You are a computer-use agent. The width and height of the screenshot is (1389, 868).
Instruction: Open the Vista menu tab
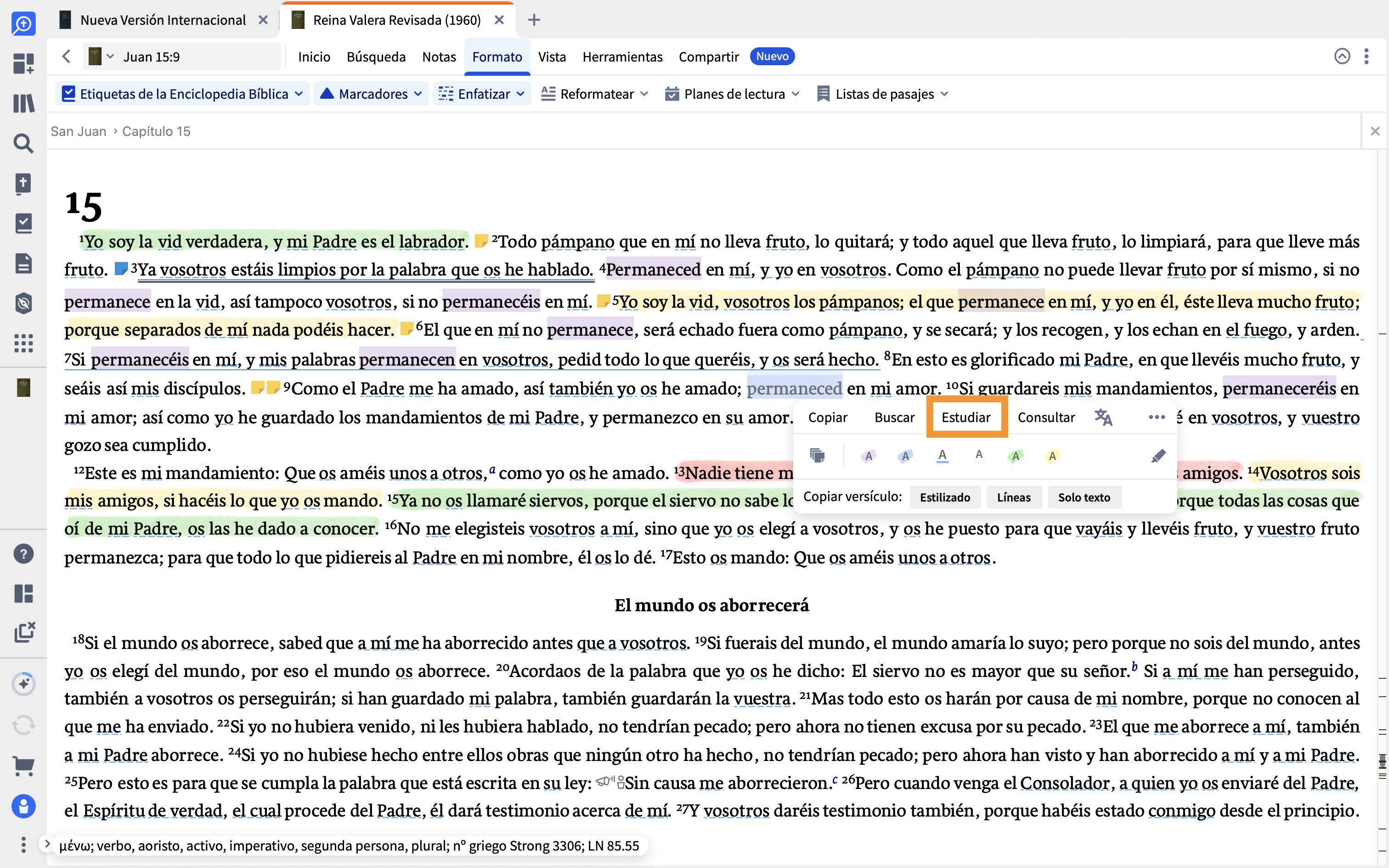552,56
